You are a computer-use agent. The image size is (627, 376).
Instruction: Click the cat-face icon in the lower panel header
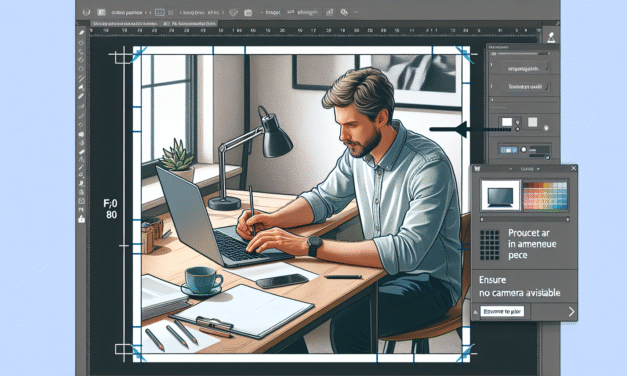pos(477,169)
